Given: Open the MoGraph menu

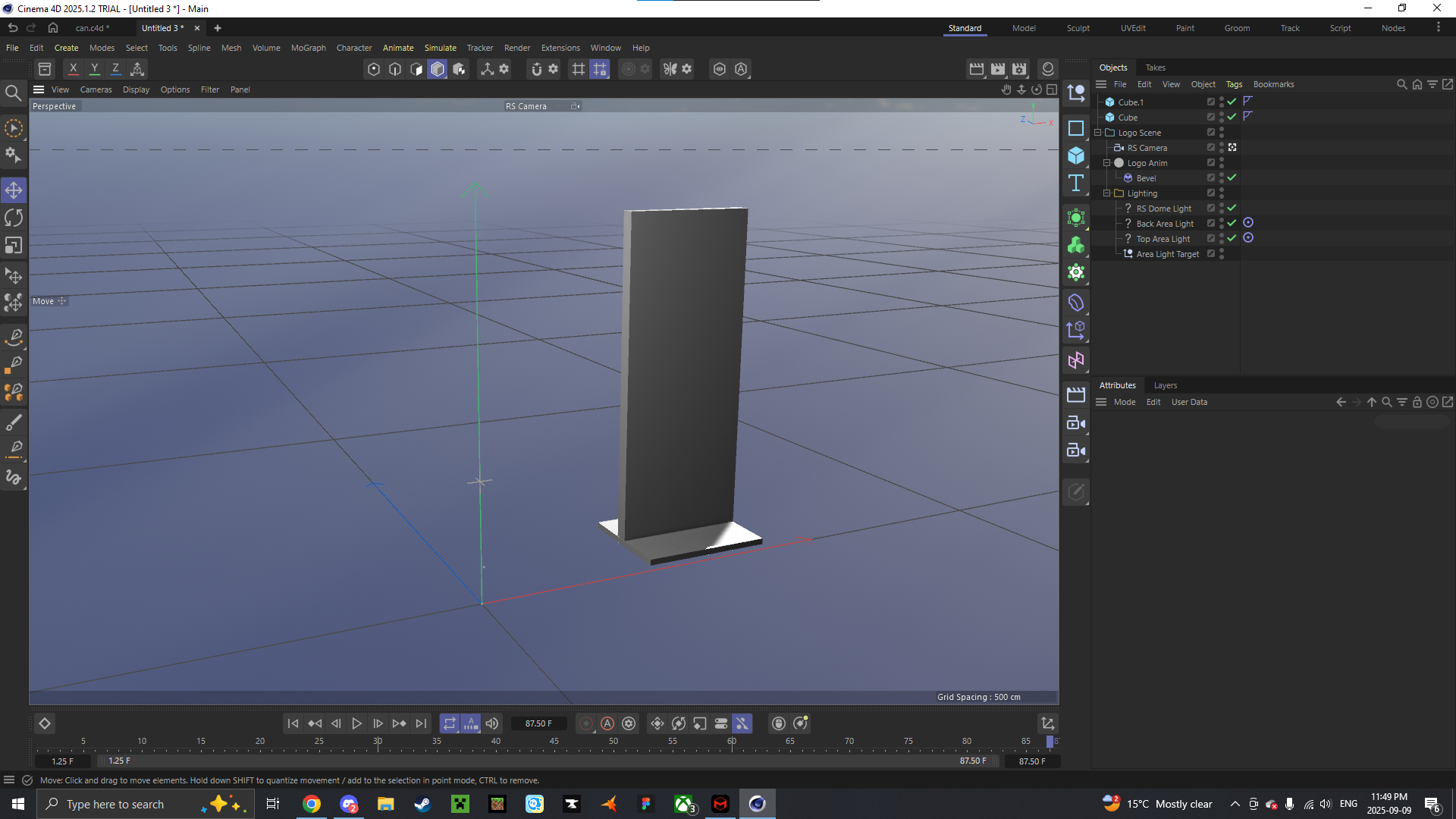Looking at the screenshot, I should click(308, 48).
